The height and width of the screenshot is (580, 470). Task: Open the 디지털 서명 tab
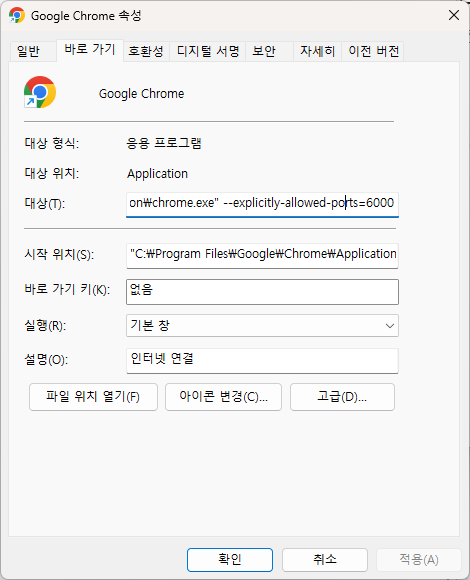tap(208, 51)
